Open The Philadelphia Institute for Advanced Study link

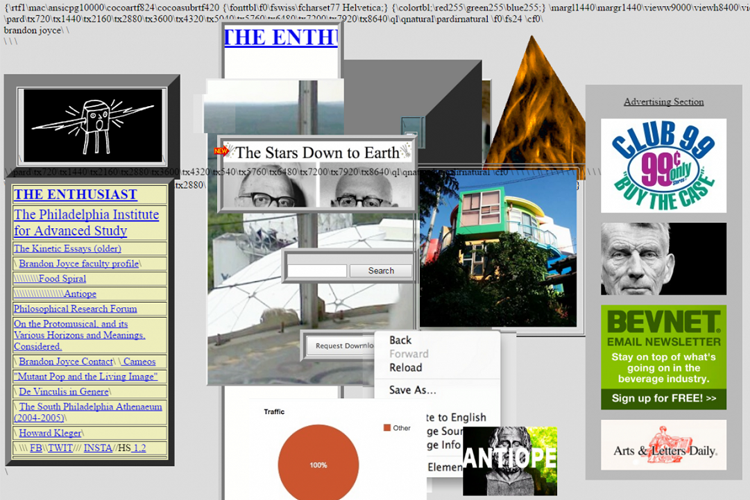(86, 223)
